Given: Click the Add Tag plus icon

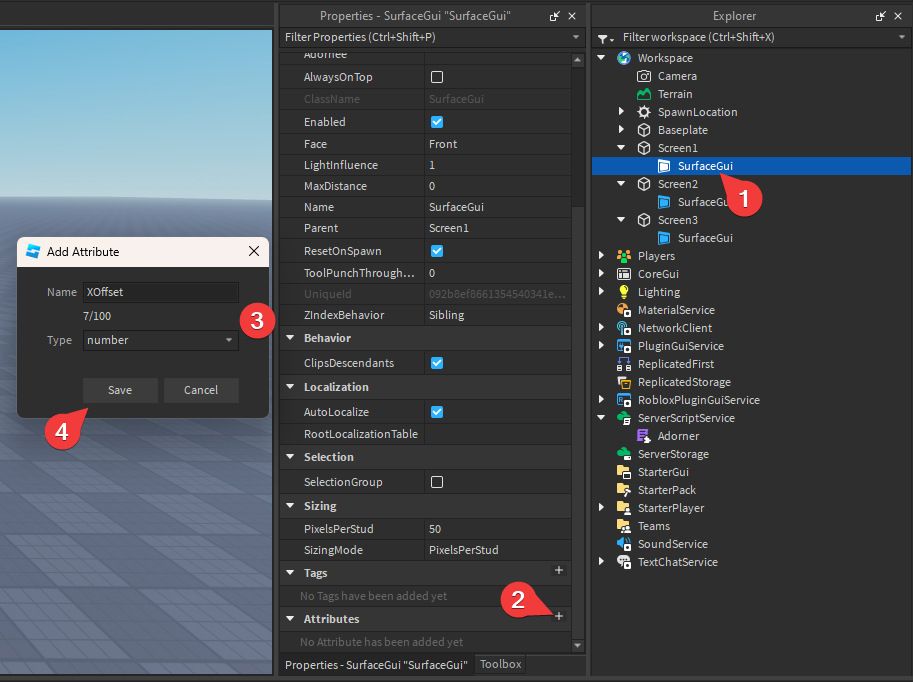Looking at the screenshot, I should [x=559, y=570].
